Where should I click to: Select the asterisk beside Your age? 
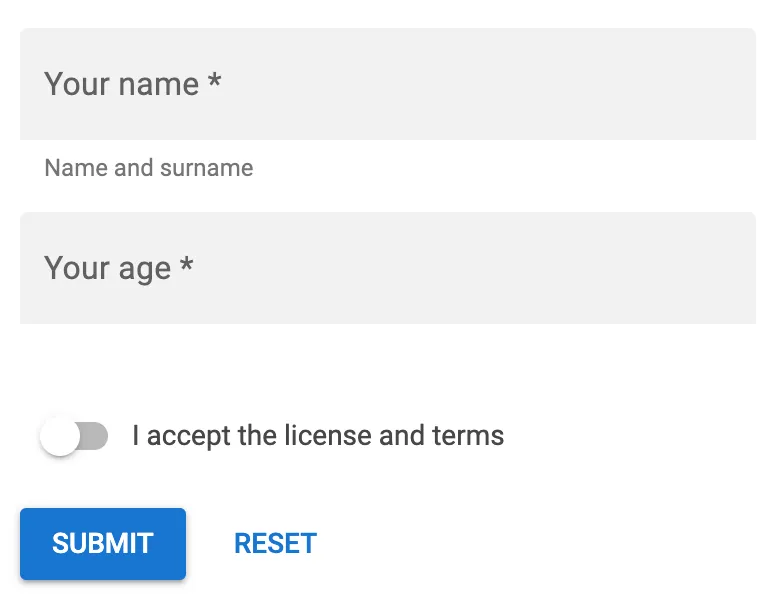186,266
